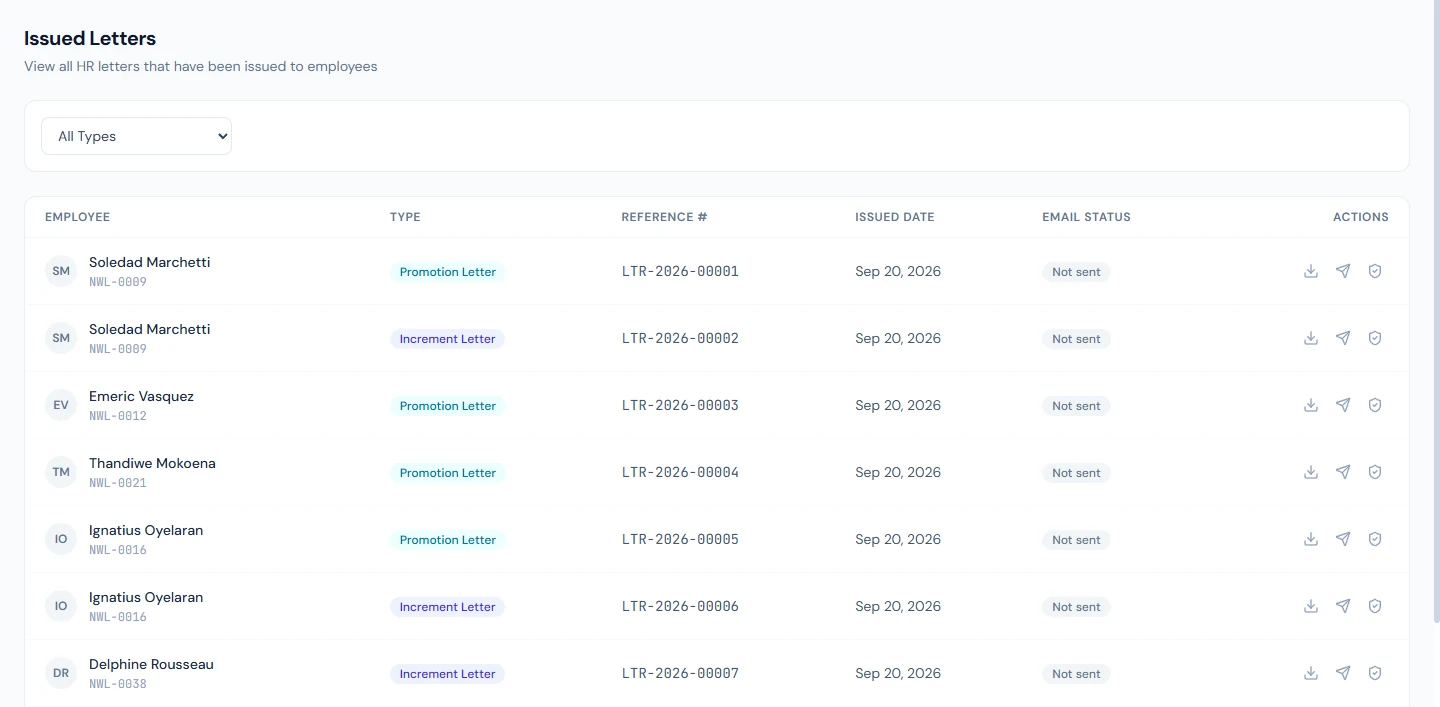Click shield icon for LTR-2026-00005
This screenshot has width=1440, height=707.
[1375, 539]
